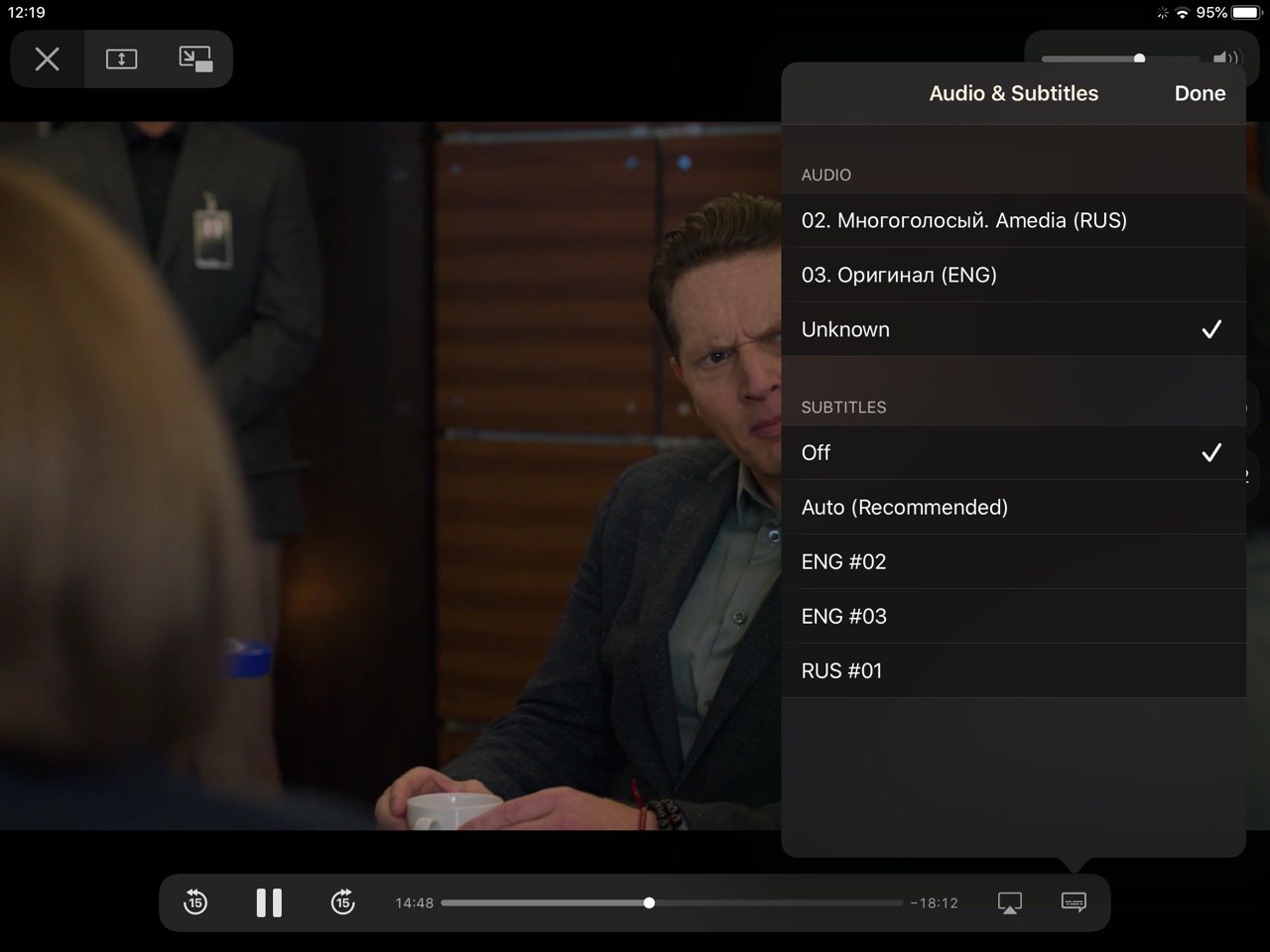The height and width of the screenshot is (952, 1270).
Task: Choose ENG #02 subtitles
Action: 1013,561
